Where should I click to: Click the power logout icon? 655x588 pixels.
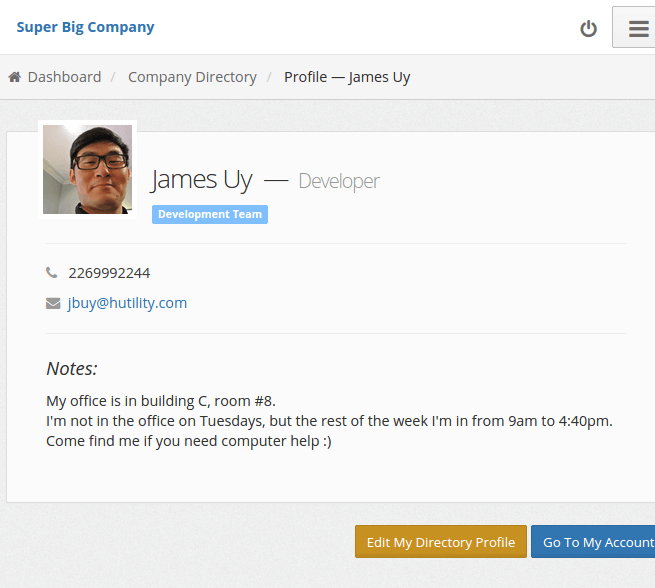click(x=588, y=29)
